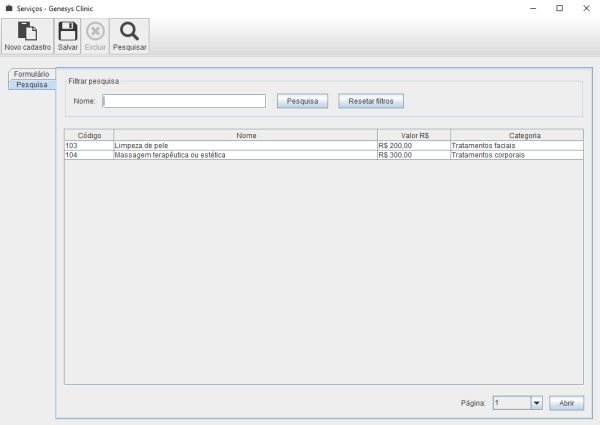Maximize the Serviços window
This screenshot has height=425, width=600.
[x=559, y=8]
